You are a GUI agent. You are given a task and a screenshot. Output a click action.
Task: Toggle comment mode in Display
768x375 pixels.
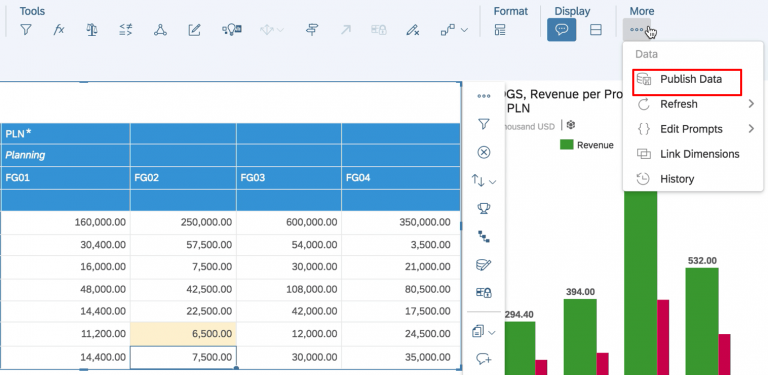pos(562,30)
